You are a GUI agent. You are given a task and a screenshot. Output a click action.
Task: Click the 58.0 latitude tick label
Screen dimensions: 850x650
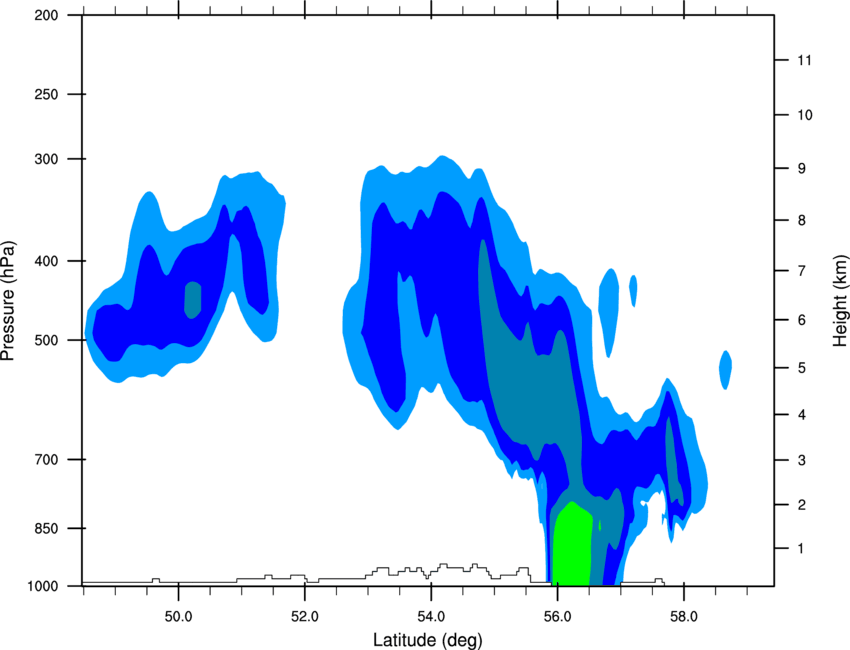click(x=684, y=617)
